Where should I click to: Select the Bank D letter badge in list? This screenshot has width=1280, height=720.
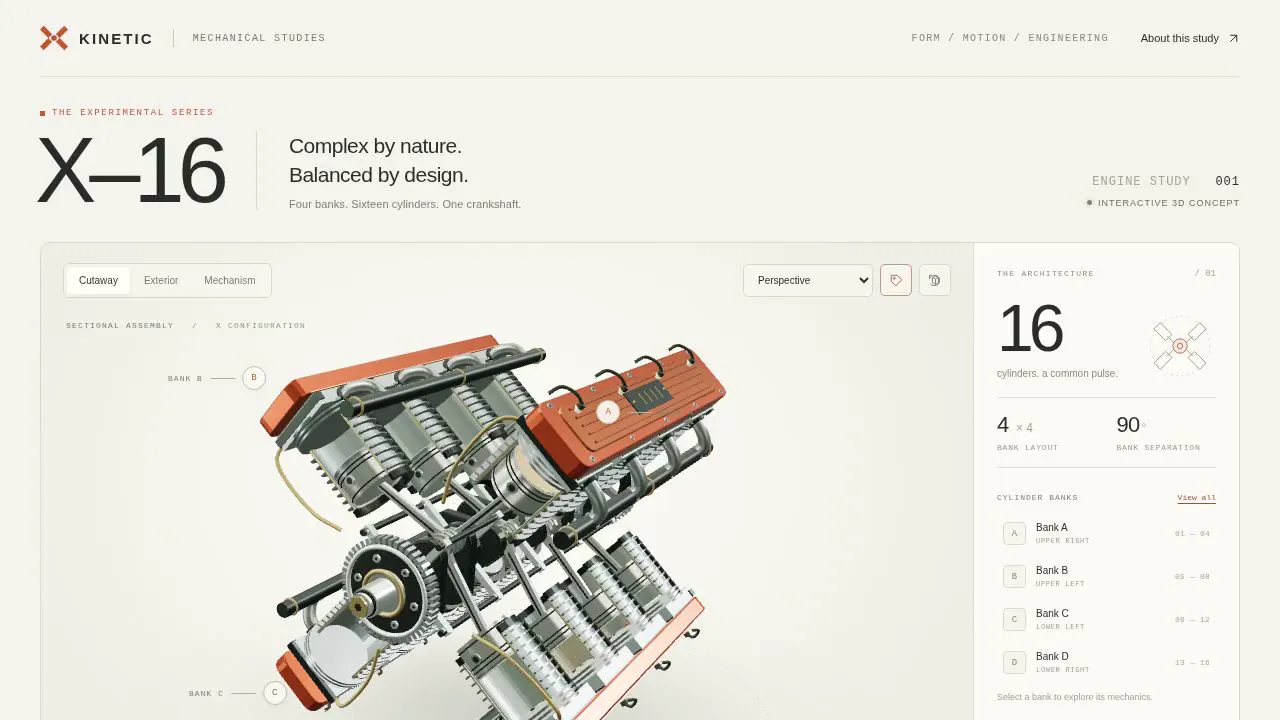(x=1014, y=662)
